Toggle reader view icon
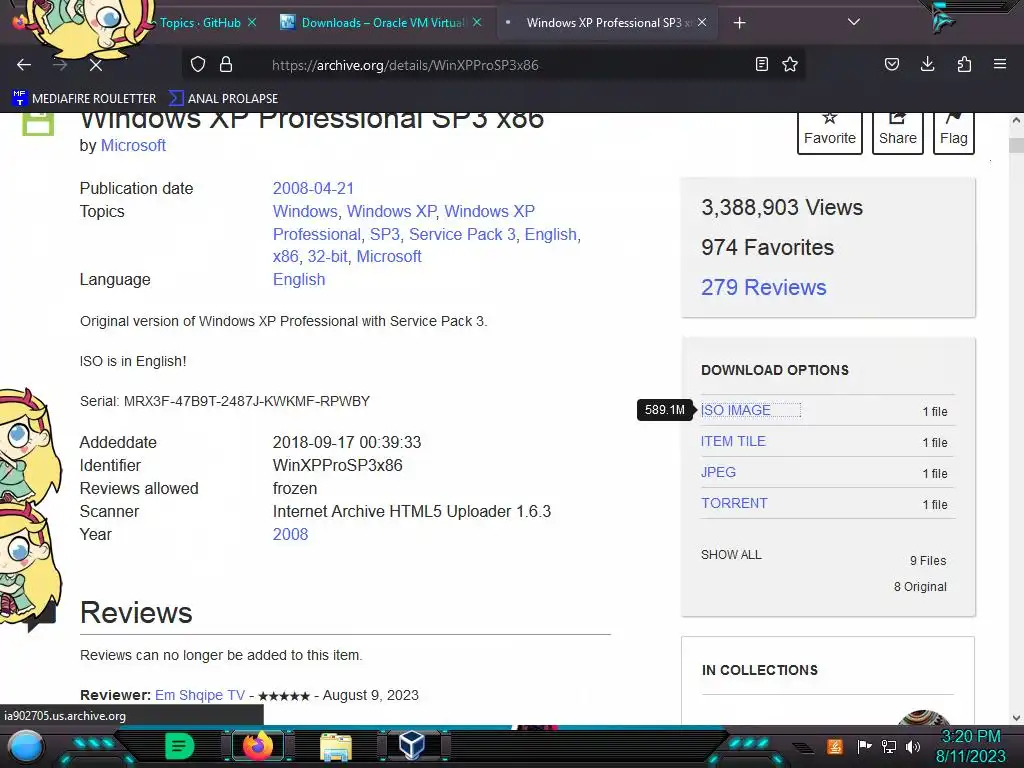The width and height of the screenshot is (1024, 768). (x=761, y=64)
